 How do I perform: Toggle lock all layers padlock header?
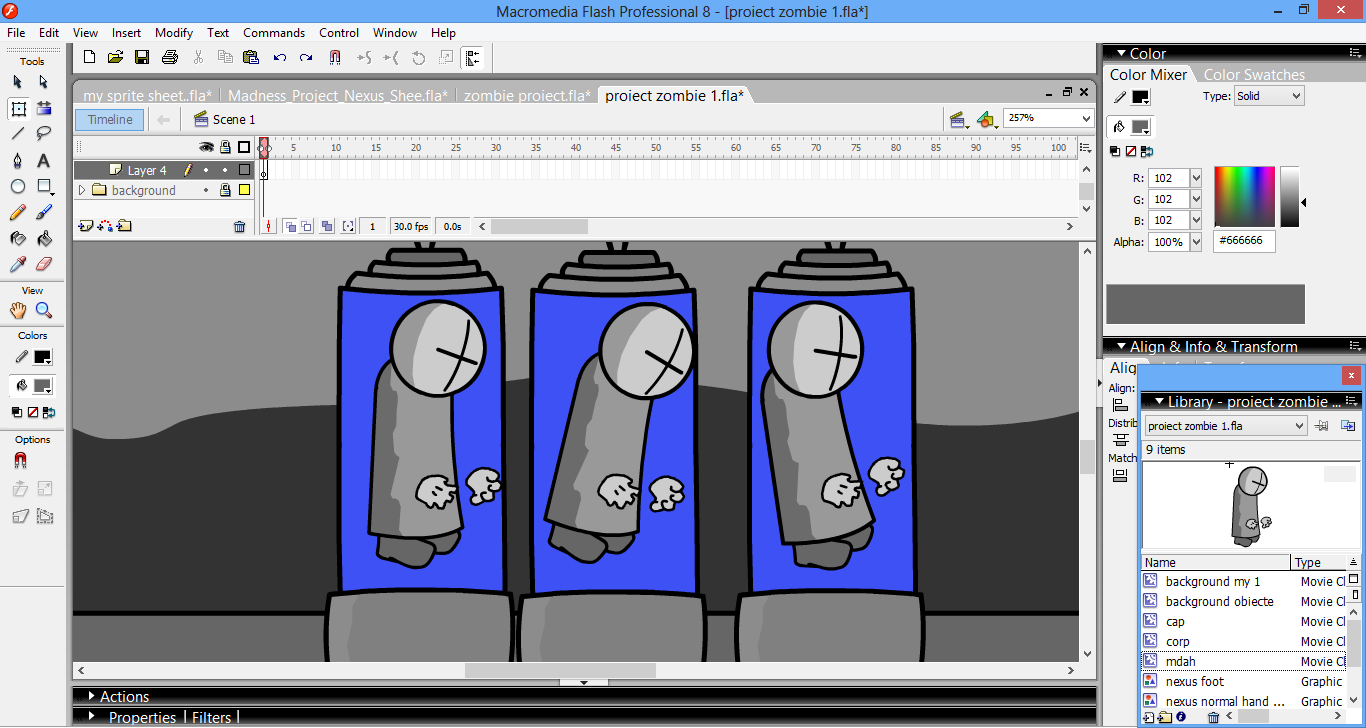coord(225,147)
